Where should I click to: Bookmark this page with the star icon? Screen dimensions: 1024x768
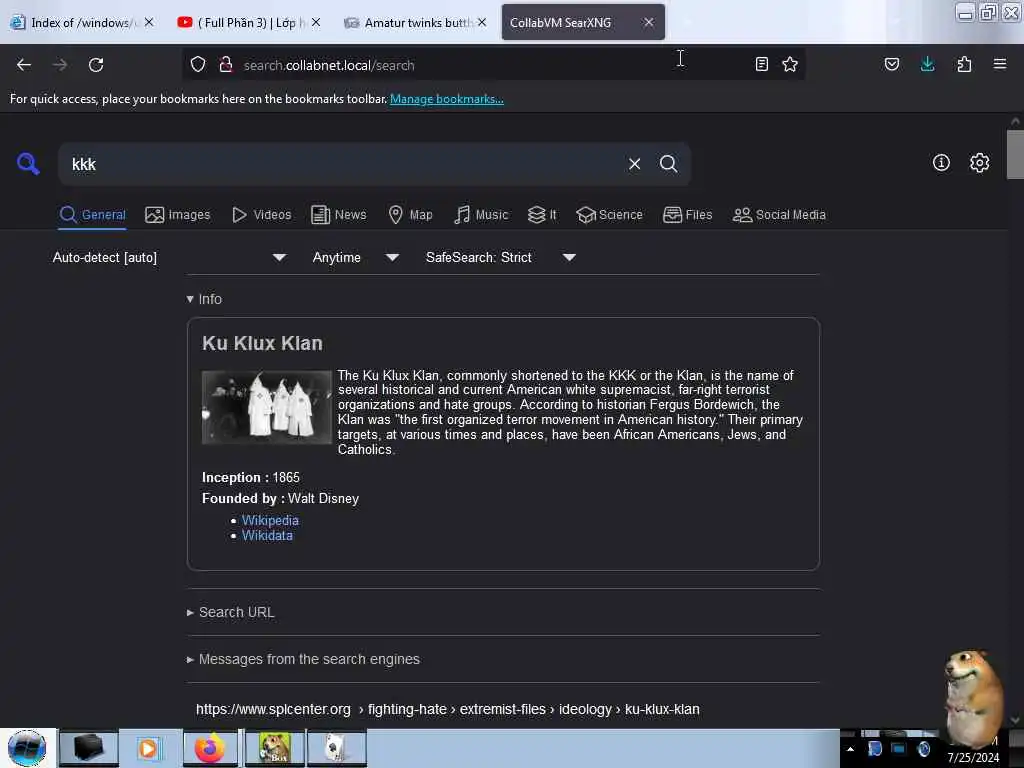click(790, 64)
